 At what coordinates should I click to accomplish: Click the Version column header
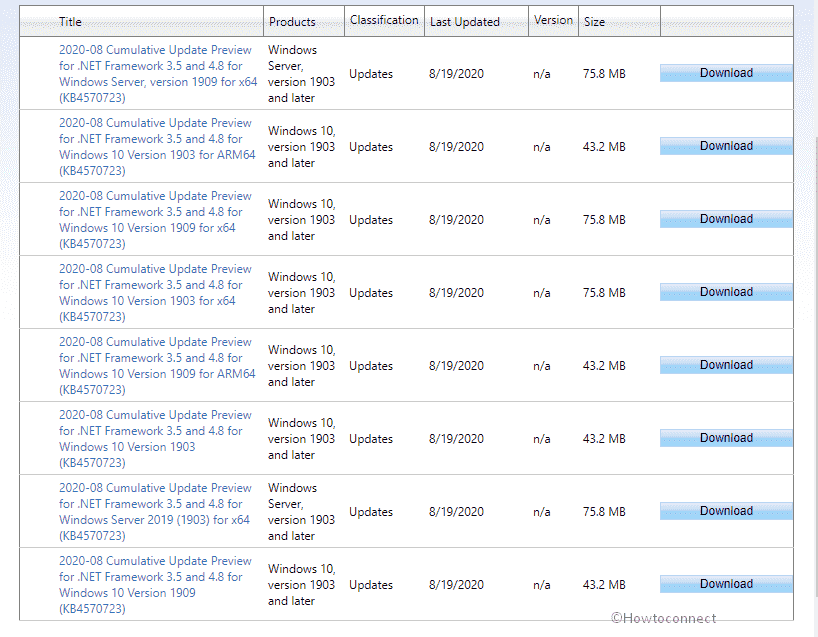coord(553,20)
